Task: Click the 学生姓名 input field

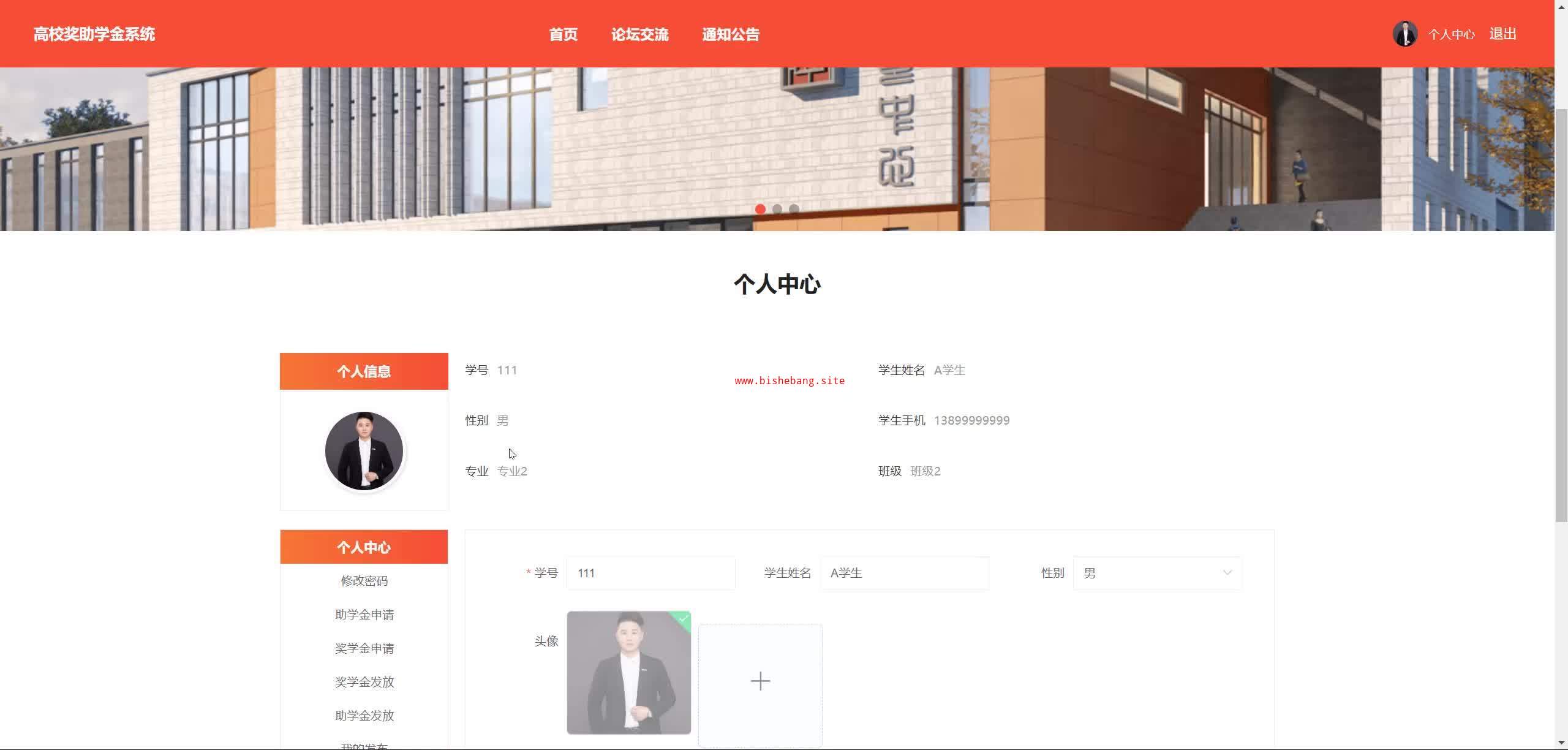Action: pos(904,573)
